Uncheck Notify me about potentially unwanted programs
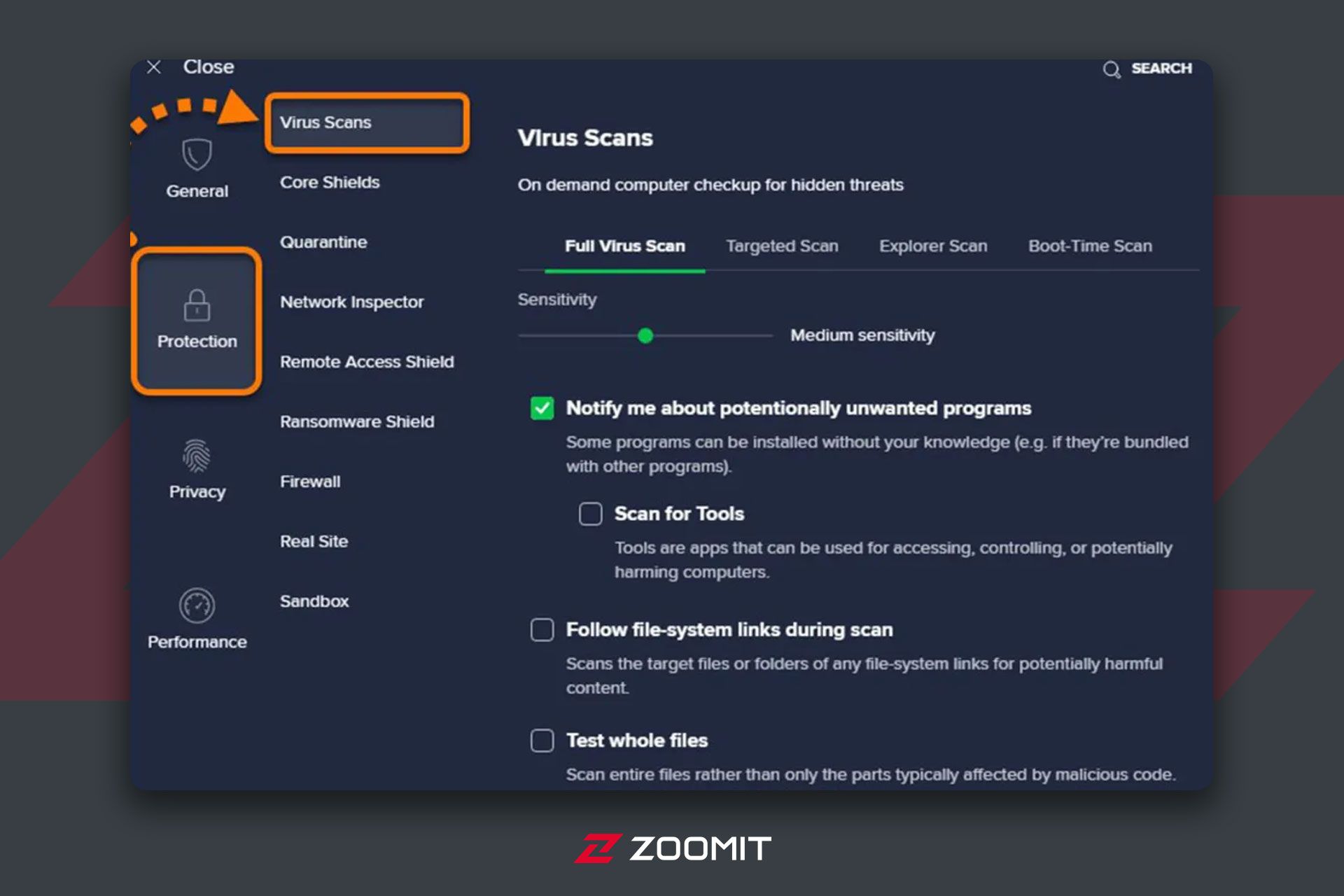This screenshot has width=1344, height=896. (542, 408)
